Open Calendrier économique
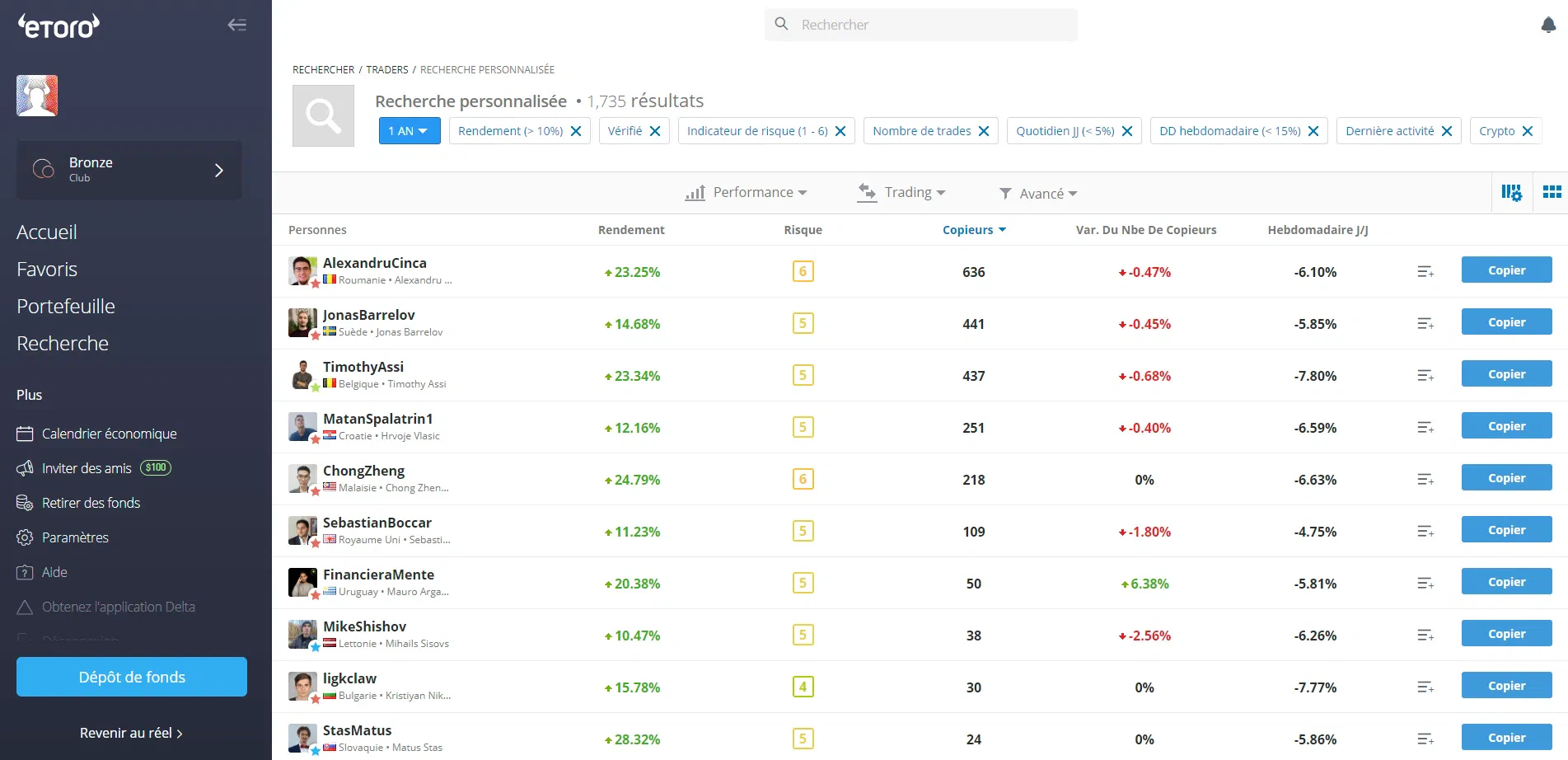 coord(97,434)
